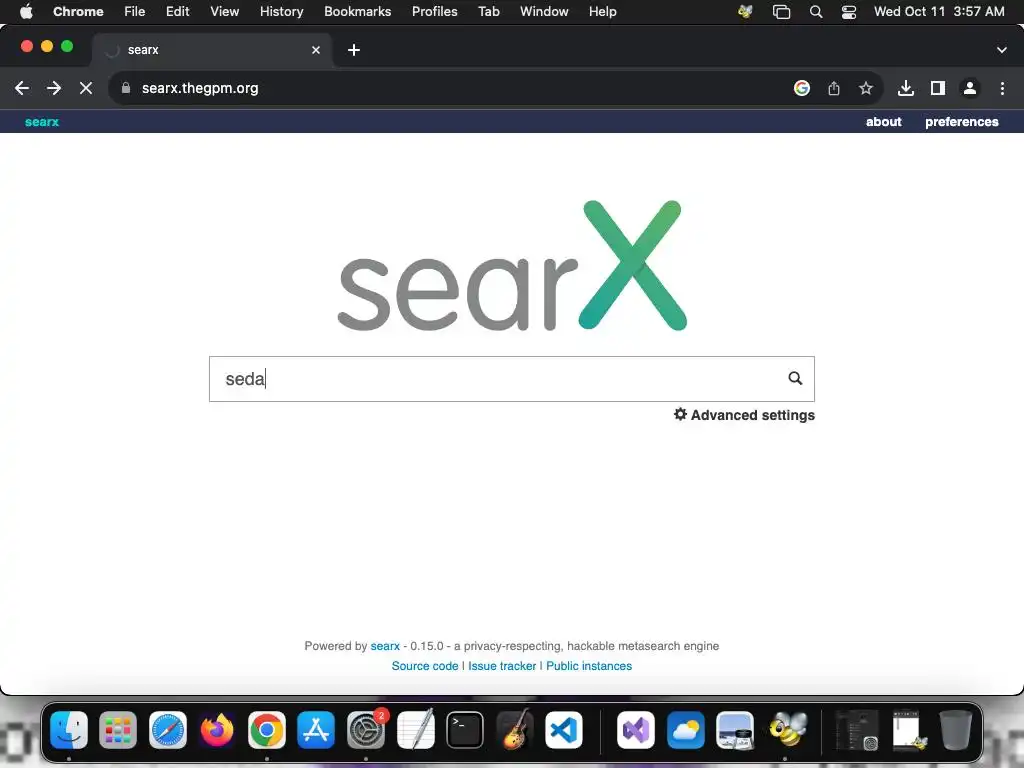Open the Edit menu
The image size is (1024, 768).
[178, 12]
